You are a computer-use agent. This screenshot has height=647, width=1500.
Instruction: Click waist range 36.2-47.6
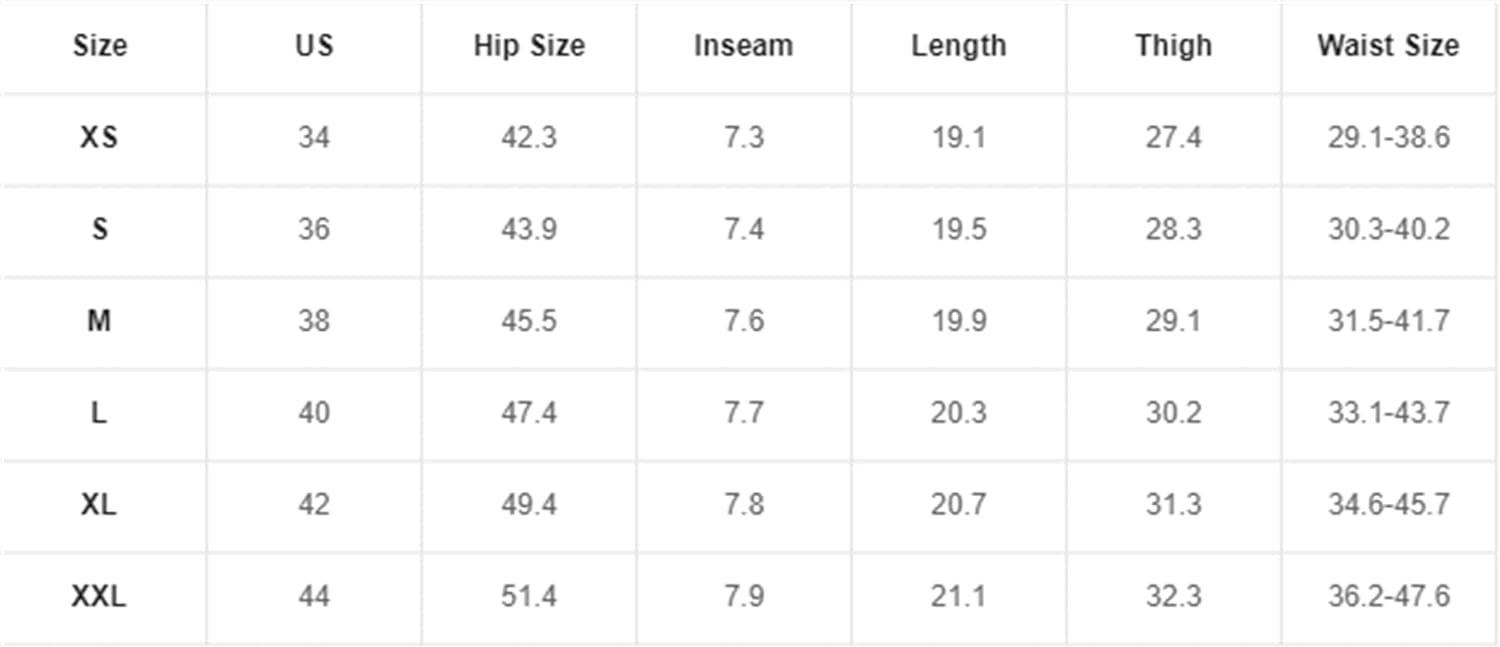(1388, 597)
